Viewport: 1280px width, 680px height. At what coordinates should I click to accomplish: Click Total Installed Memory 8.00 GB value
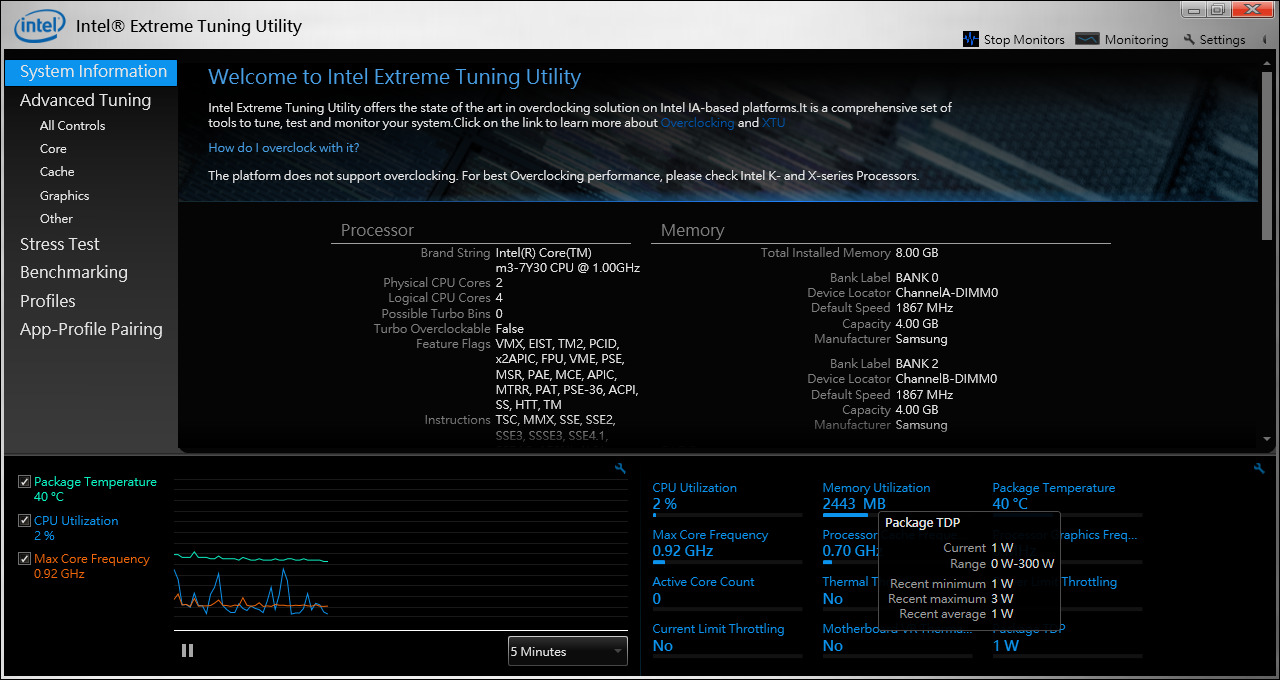(917, 254)
